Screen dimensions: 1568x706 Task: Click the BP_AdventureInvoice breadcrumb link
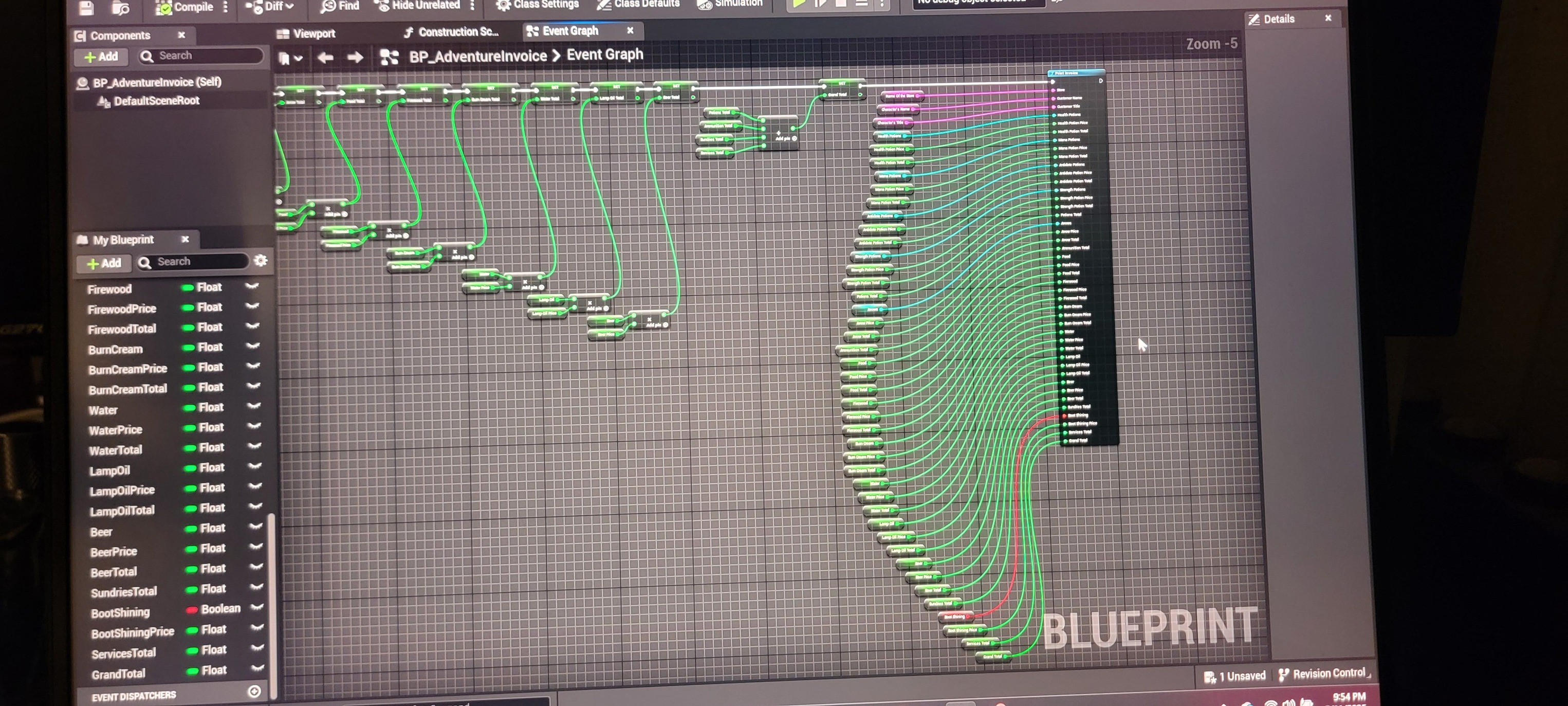coord(478,57)
